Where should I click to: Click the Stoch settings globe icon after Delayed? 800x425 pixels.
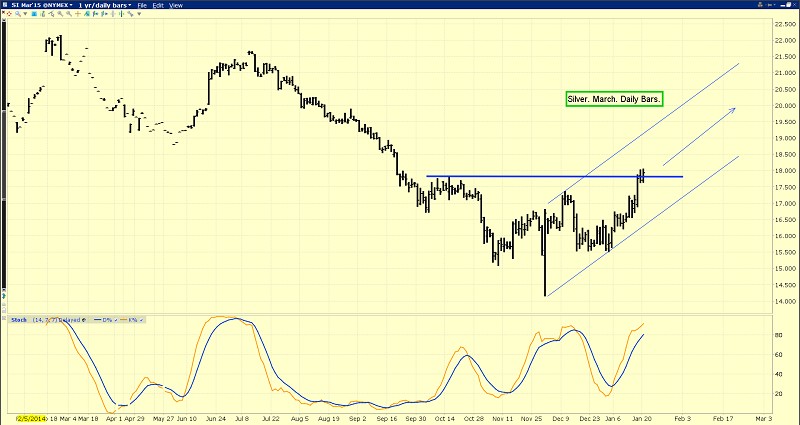pos(84,320)
